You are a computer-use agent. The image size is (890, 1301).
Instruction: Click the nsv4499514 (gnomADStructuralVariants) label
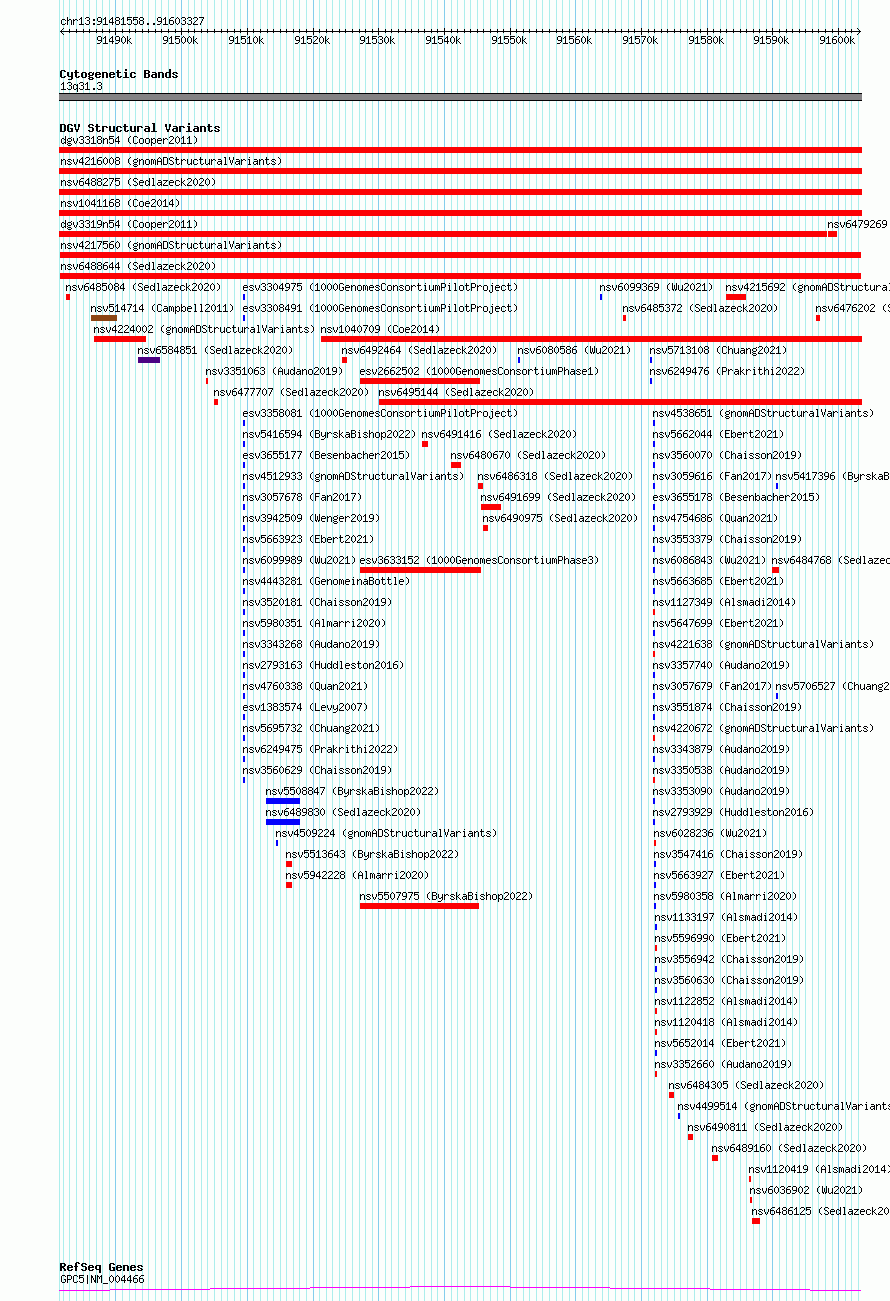click(x=783, y=1106)
